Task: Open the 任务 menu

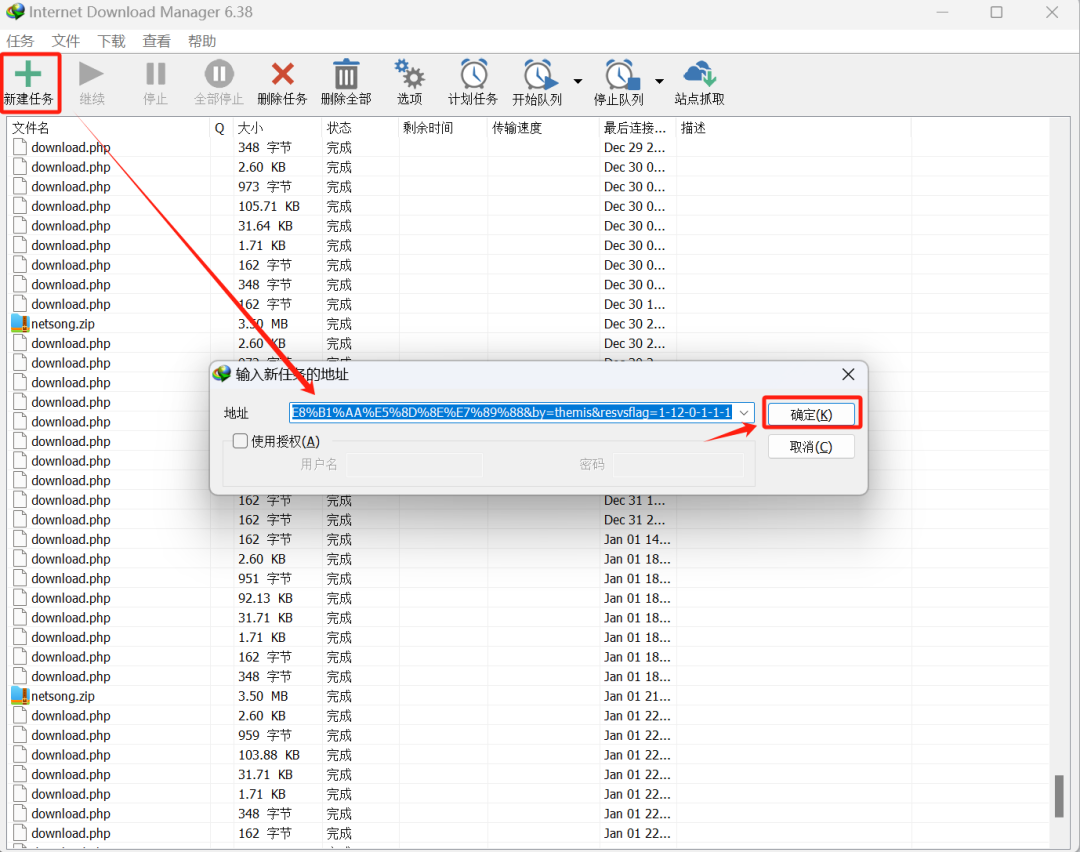Action: 20,41
